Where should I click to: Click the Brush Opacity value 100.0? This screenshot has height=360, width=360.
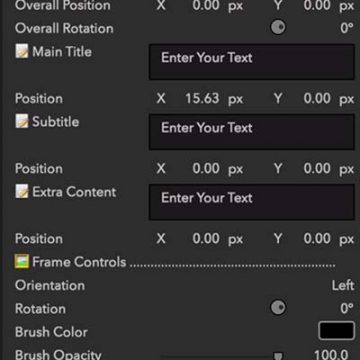tap(331, 355)
